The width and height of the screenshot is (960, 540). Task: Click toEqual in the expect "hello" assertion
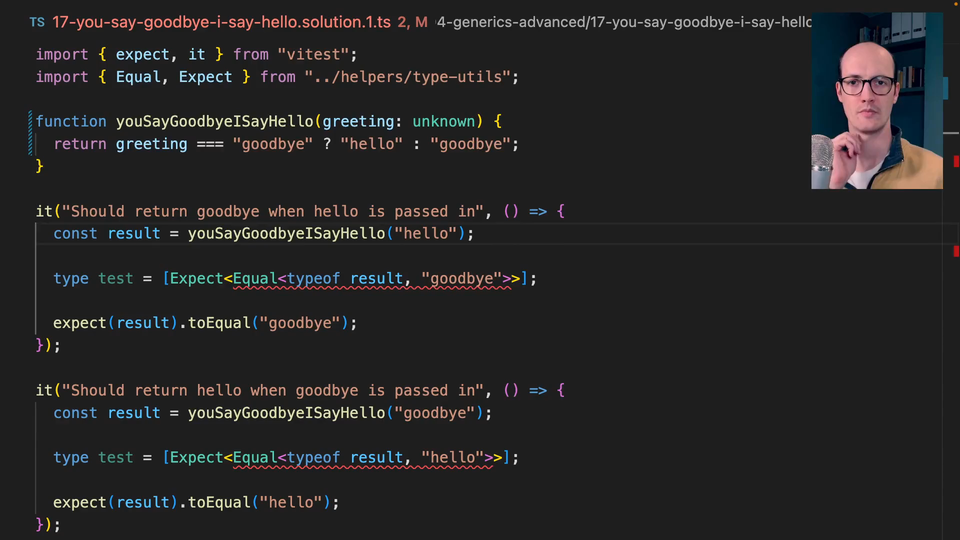219,502
